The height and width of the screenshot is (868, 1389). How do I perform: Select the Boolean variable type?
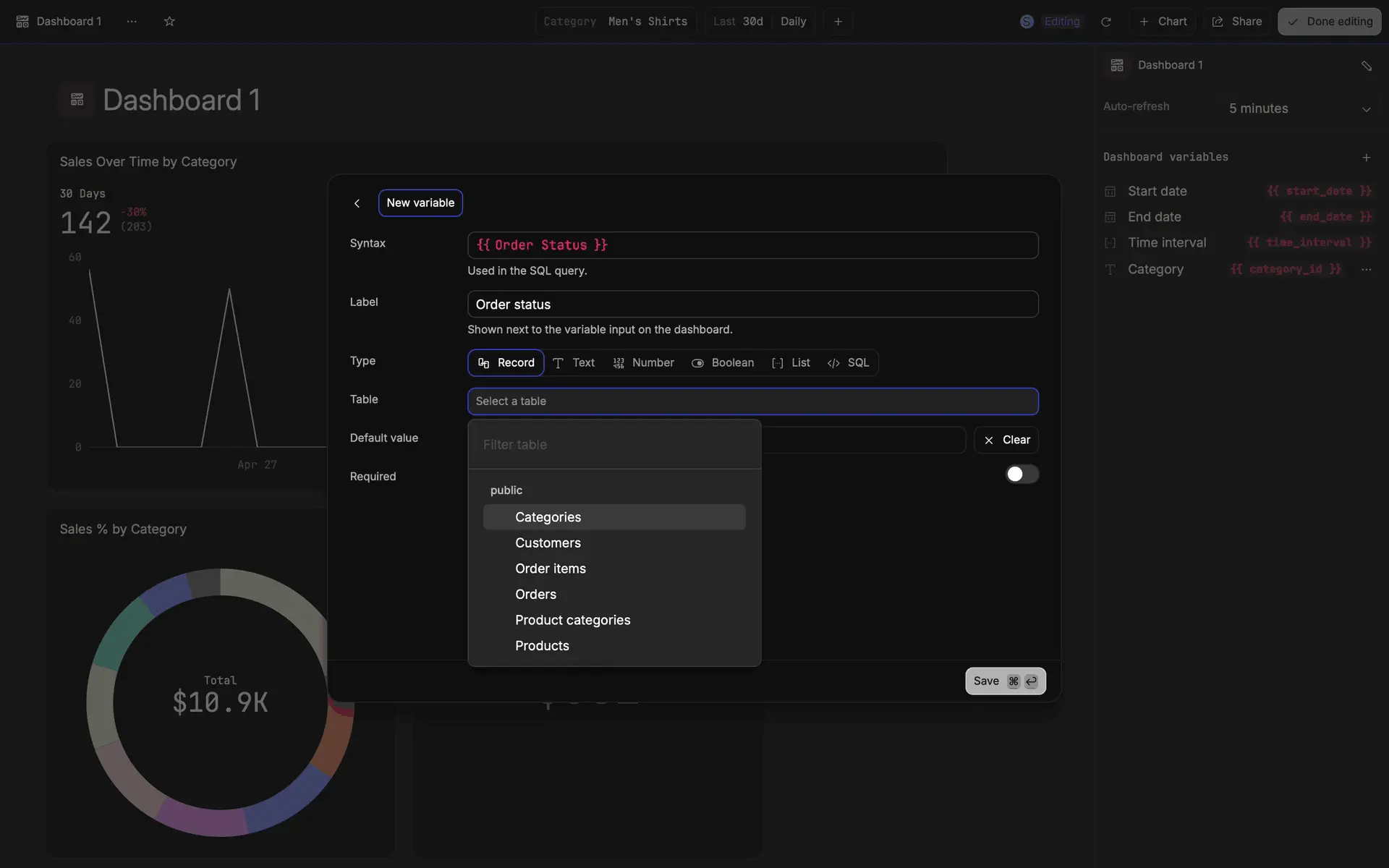[723, 362]
